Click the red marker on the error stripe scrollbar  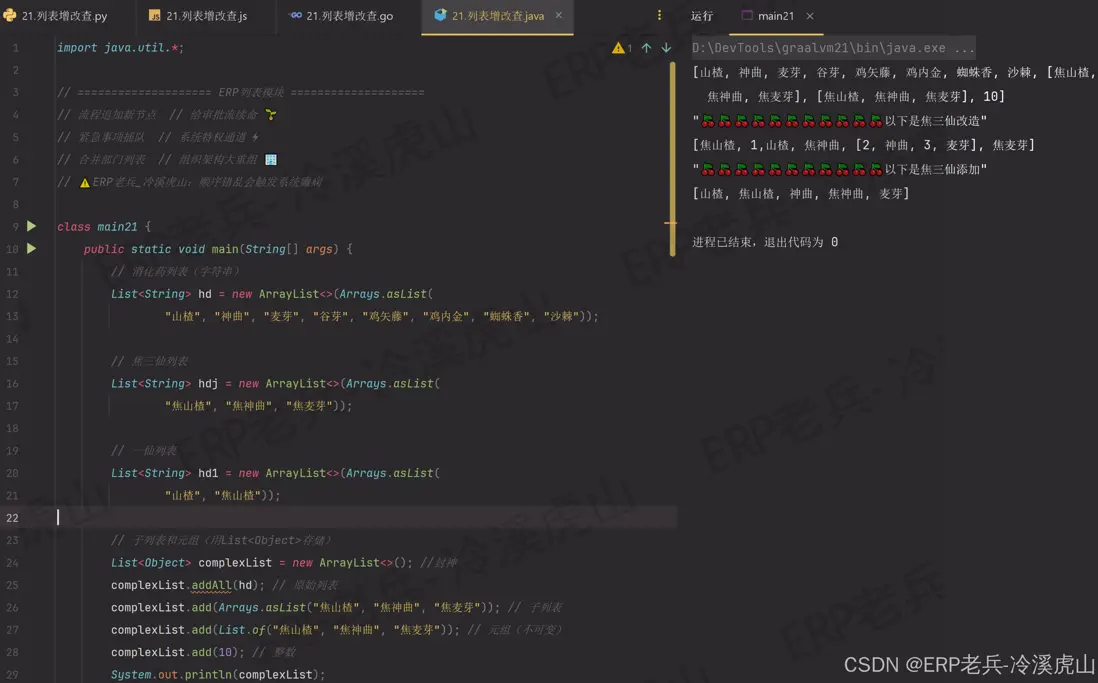(x=669, y=224)
